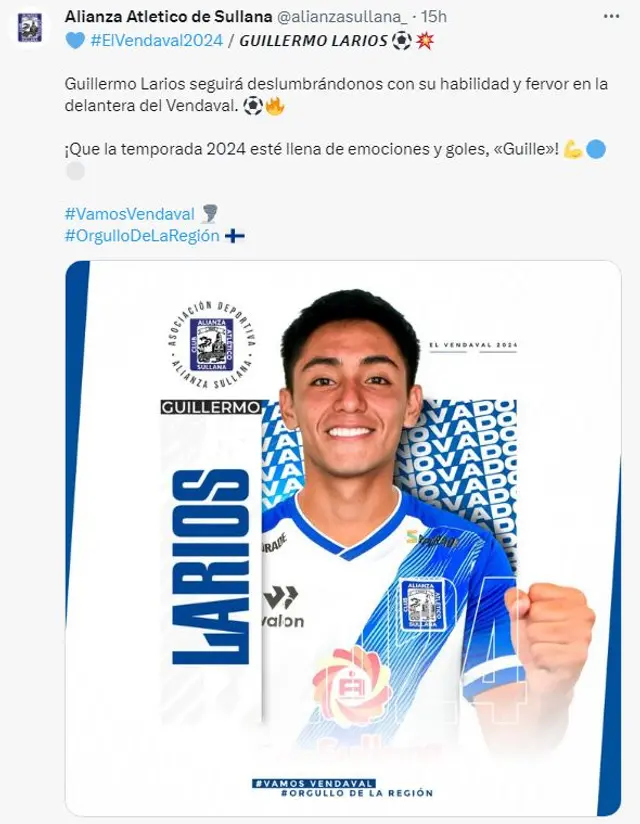Click the flexed bicep emoji after «Guille»
The width and height of the screenshot is (640, 824).
[x=573, y=149]
